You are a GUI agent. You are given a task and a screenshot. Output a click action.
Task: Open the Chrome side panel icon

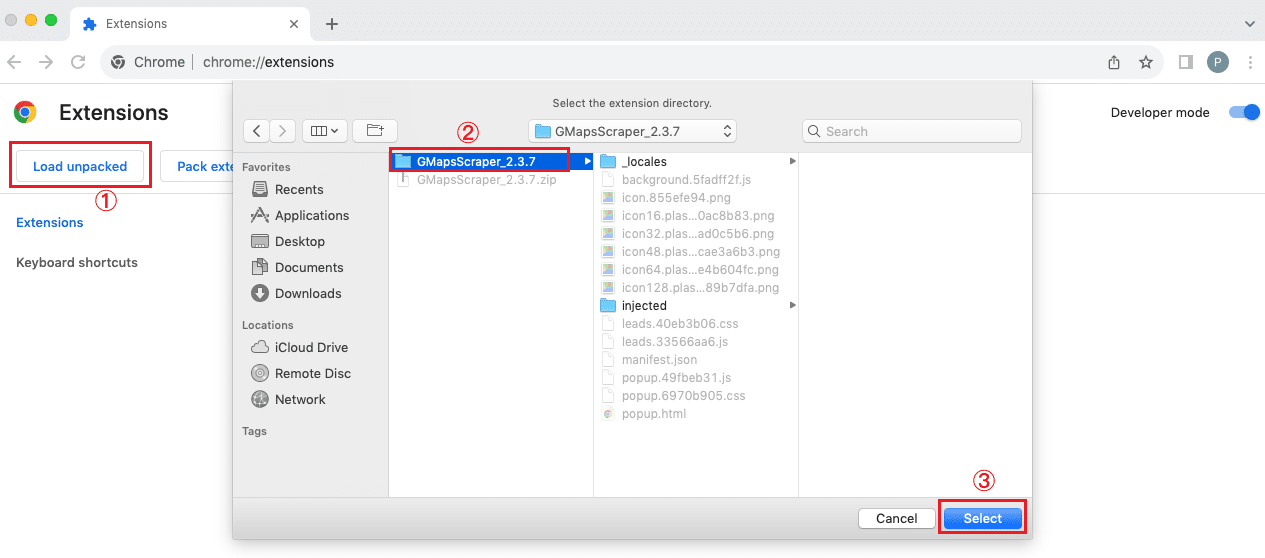[x=1186, y=62]
